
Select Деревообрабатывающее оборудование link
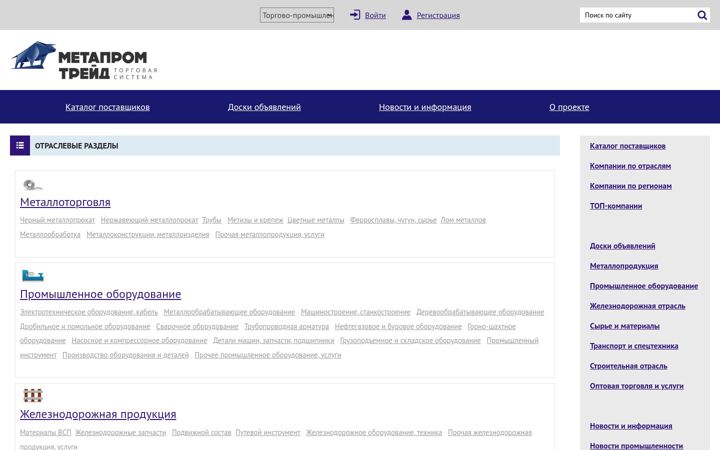(480, 312)
